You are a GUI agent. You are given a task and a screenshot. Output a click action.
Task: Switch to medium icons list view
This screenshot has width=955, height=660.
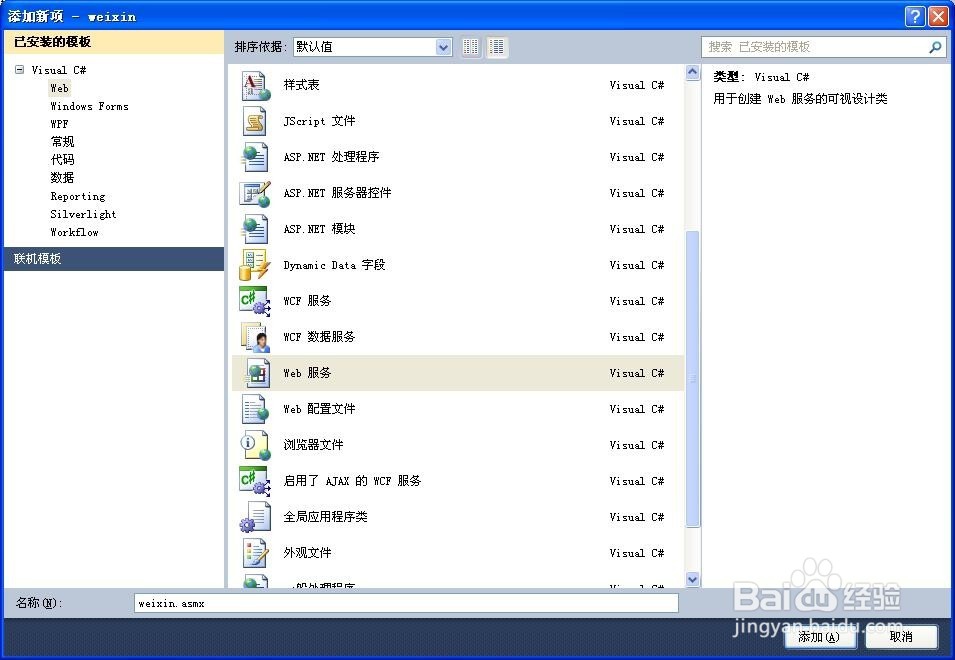coord(496,47)
